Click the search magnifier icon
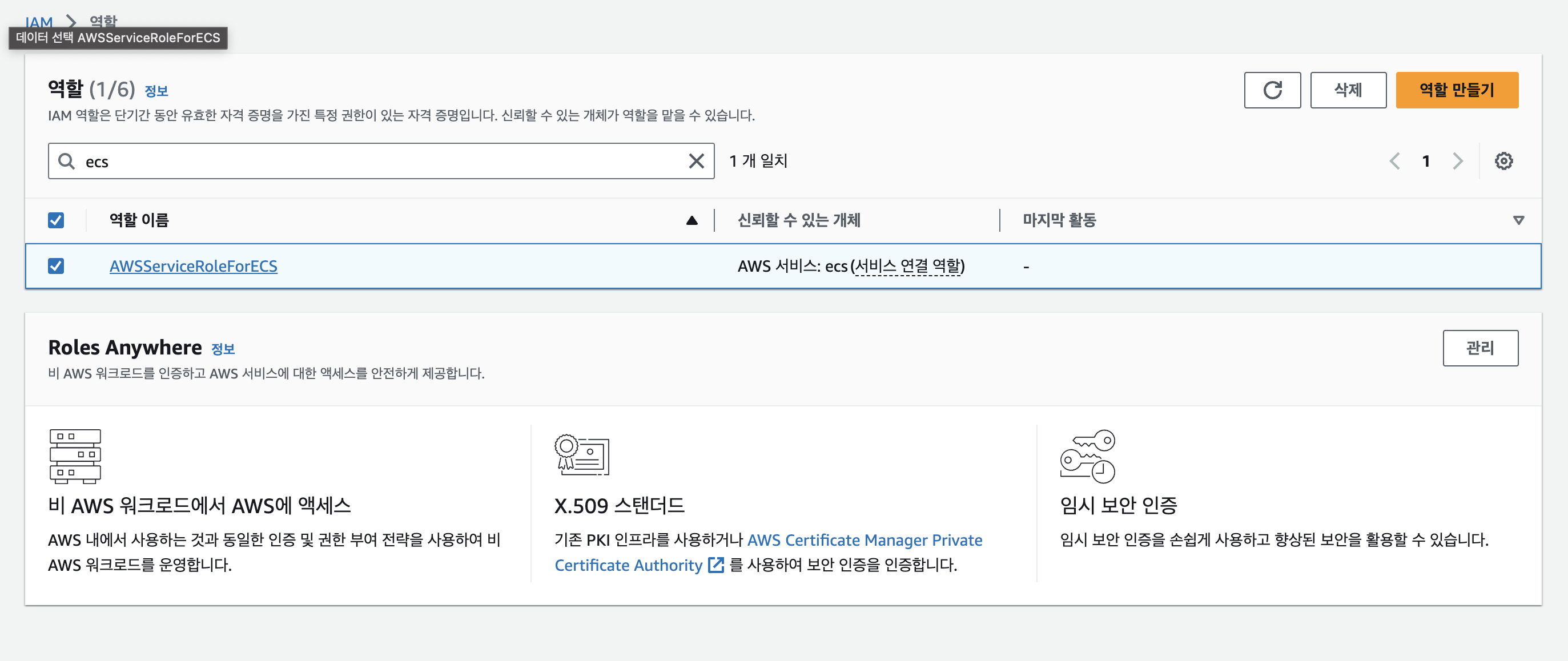Image resolution: width=1568 pixels, height=661 pixels. tap(66, 162)
